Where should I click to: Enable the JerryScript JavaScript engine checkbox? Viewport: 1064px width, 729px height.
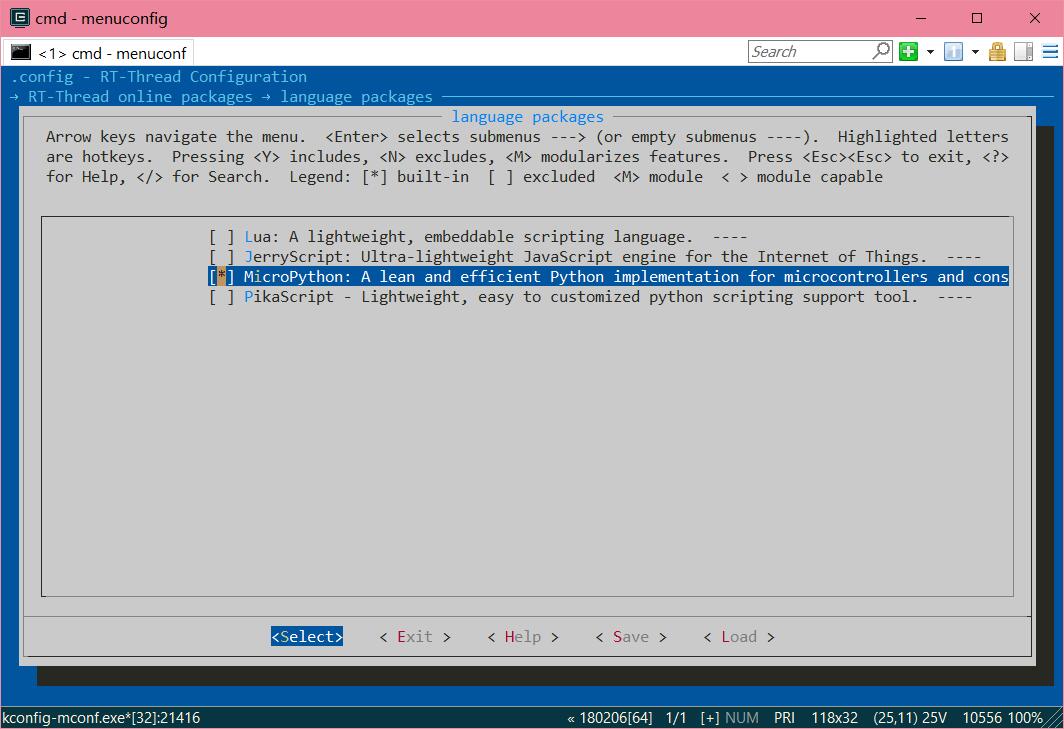pyautogui.click(x=222, y=257)
